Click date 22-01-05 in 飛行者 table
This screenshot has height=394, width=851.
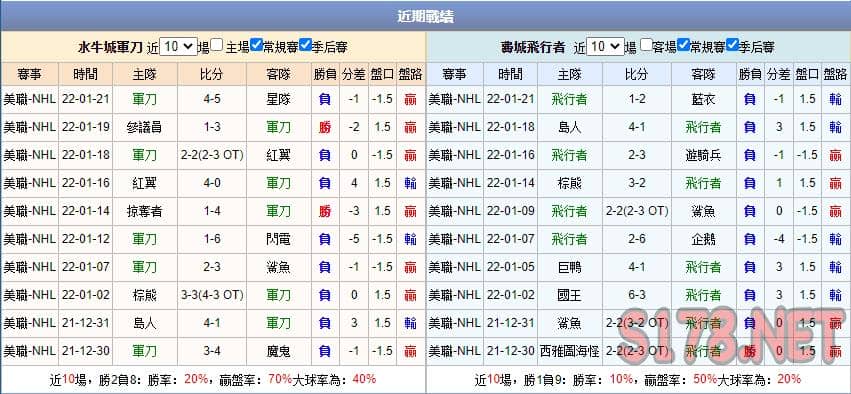point(511,267)
